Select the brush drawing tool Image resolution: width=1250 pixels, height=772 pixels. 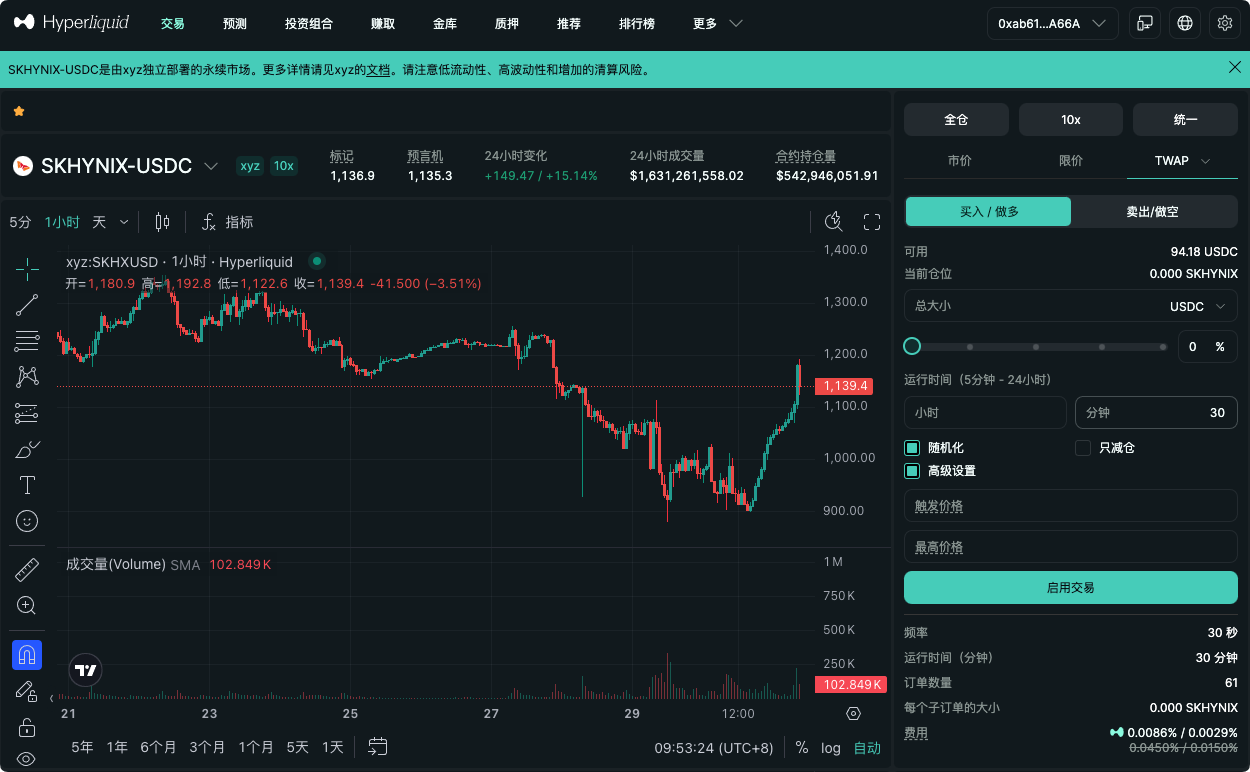coord(27,449)
